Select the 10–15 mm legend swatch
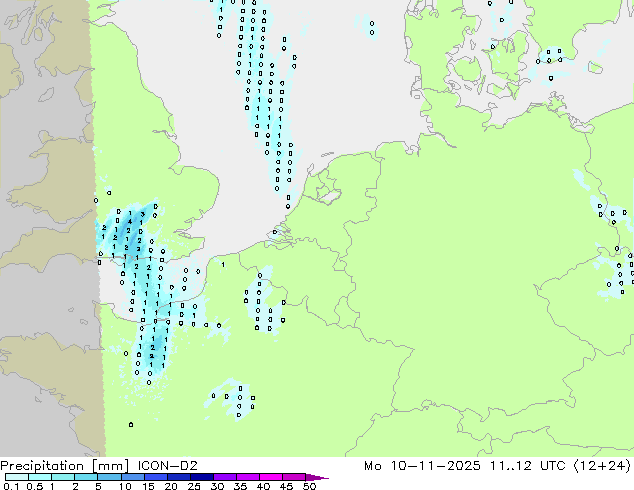The width and height of the screenshot is (634, 490). (132, 477)
